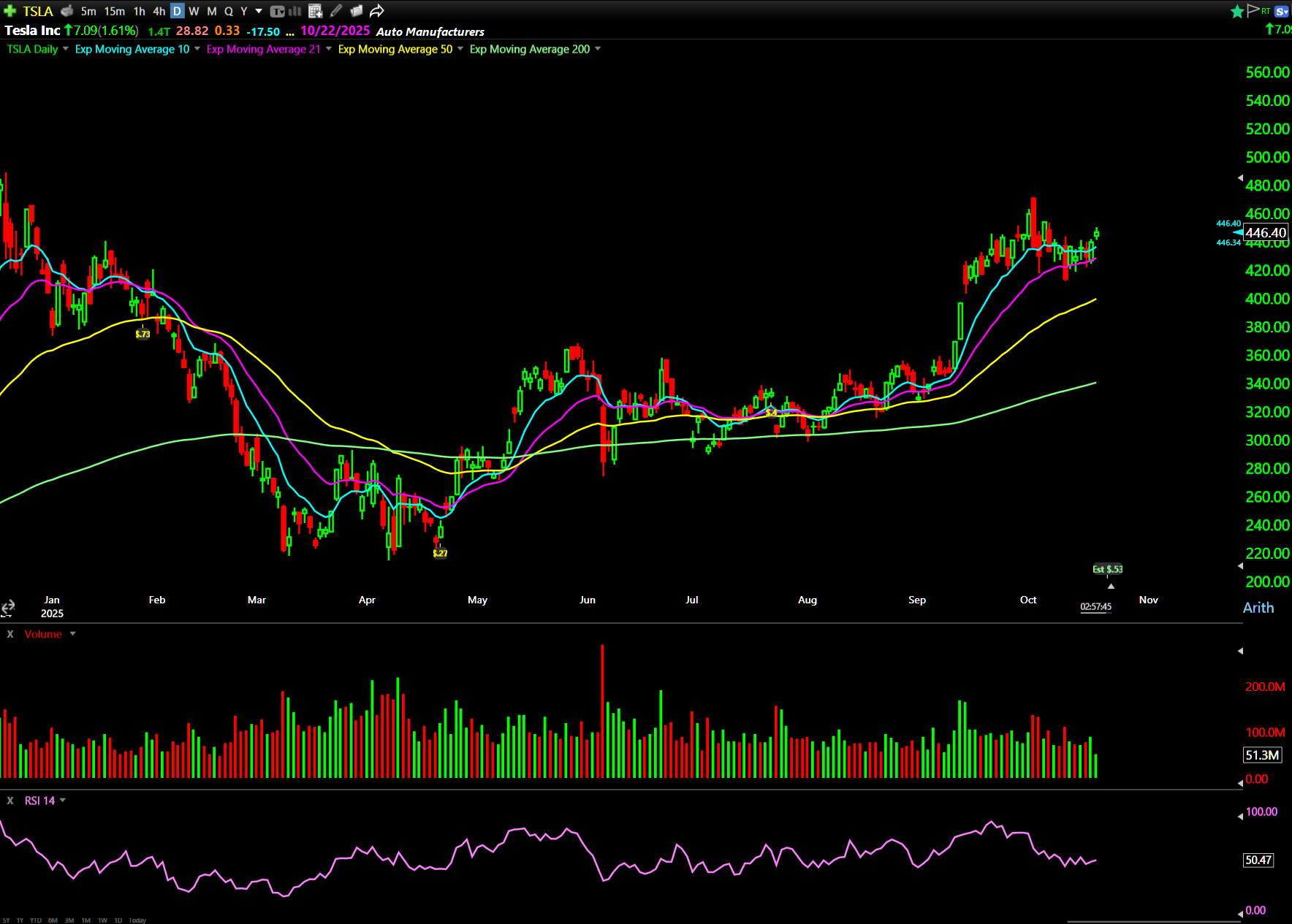The image size is (1292, 924).
Task: Switch to the weekly W timeframe
Action: click(x=194, y=11)
